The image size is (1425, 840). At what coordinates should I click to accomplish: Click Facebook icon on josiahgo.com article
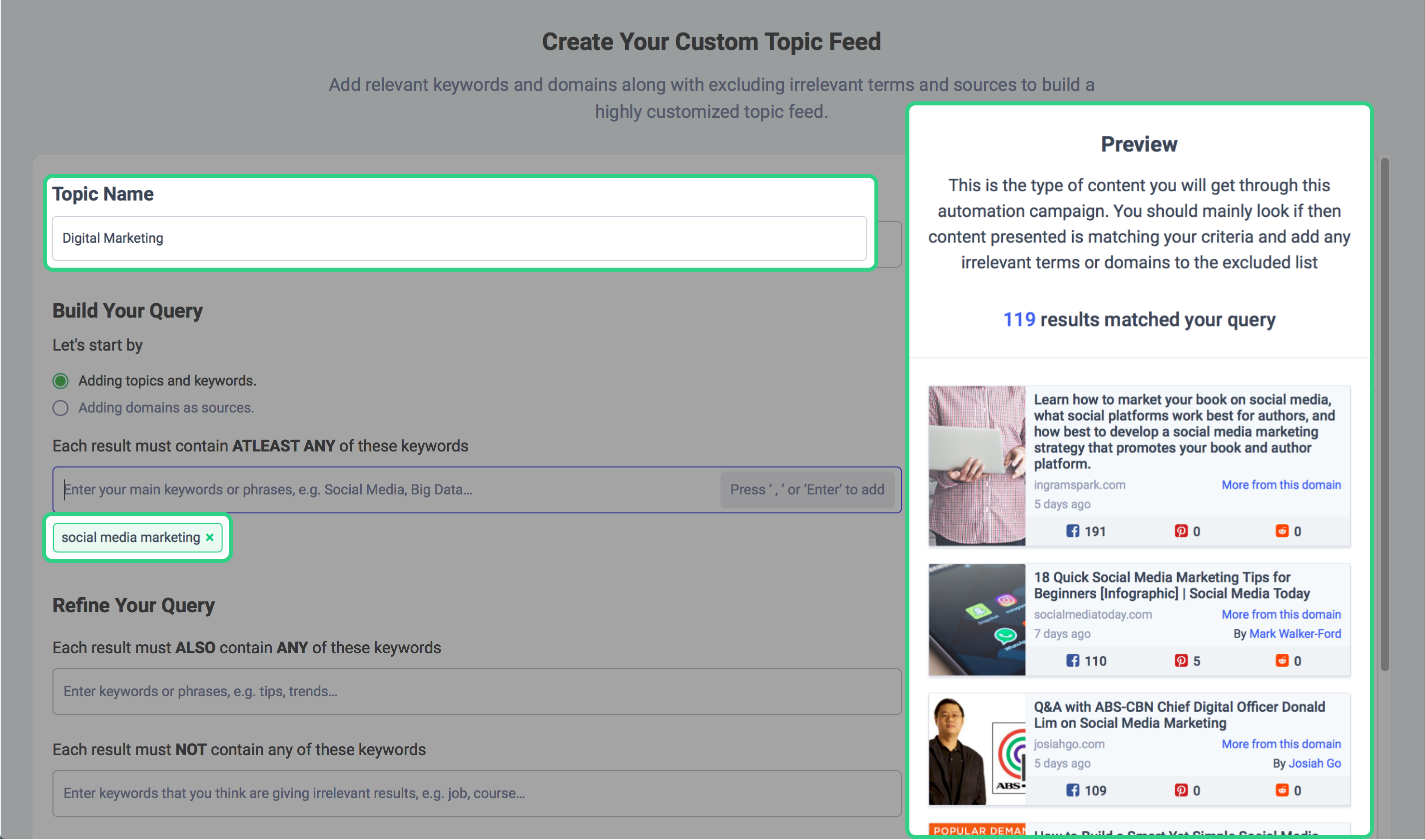1072,790
